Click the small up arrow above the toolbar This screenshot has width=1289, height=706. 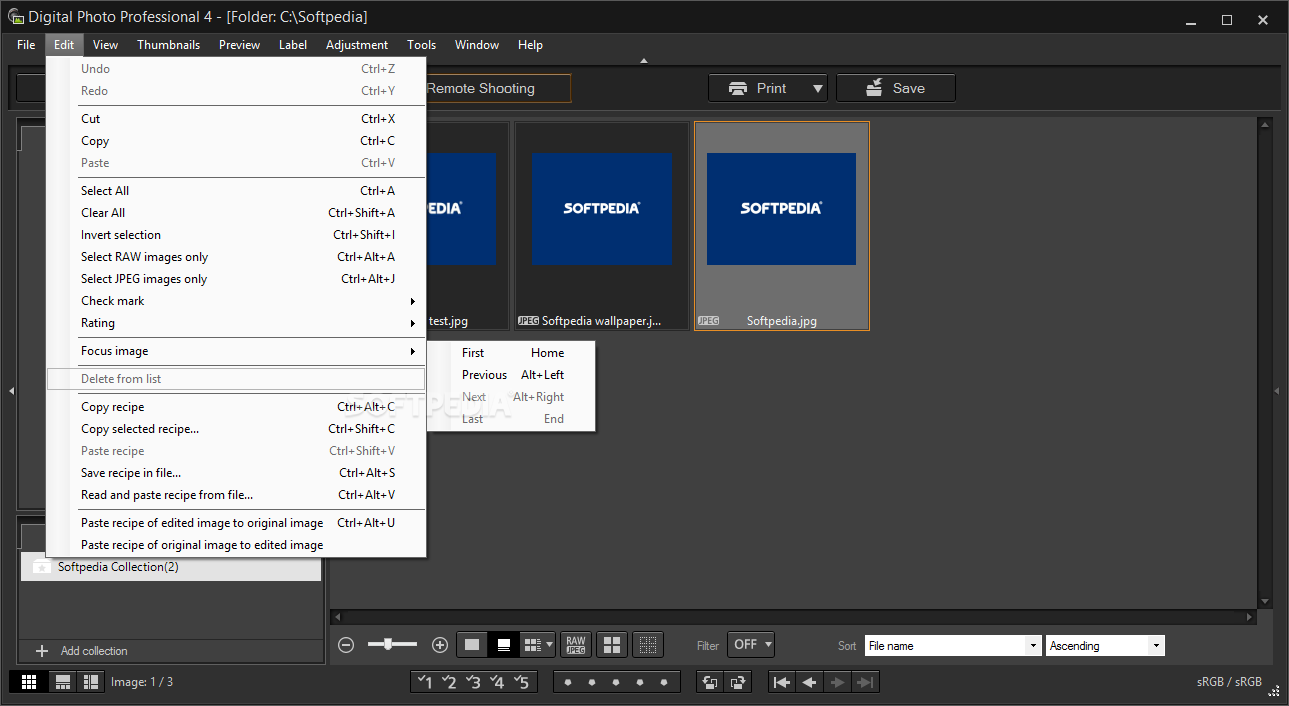644,61
